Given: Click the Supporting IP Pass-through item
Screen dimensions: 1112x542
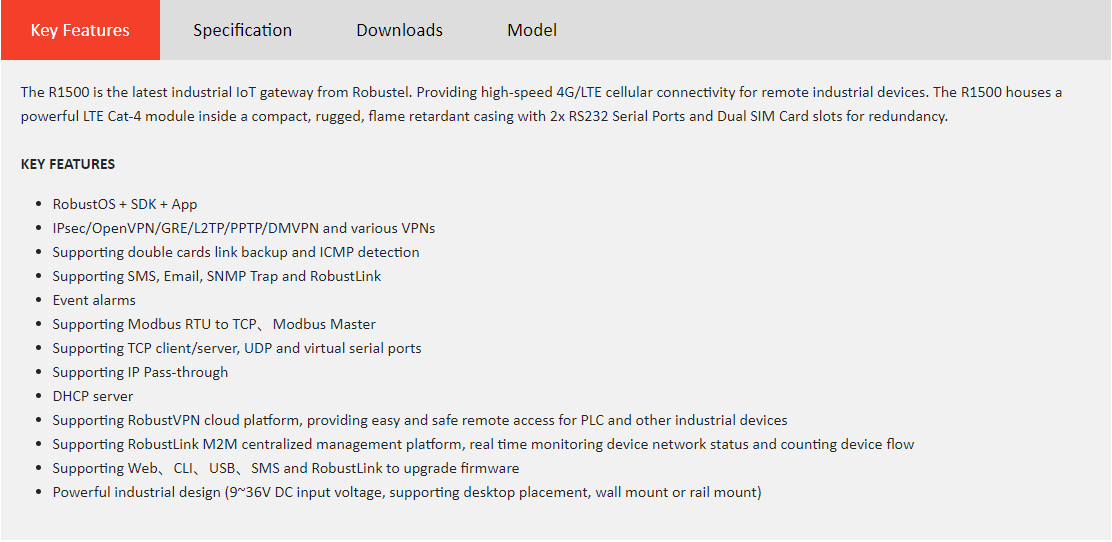Looking at the screenshot, I should pos(140,372).
